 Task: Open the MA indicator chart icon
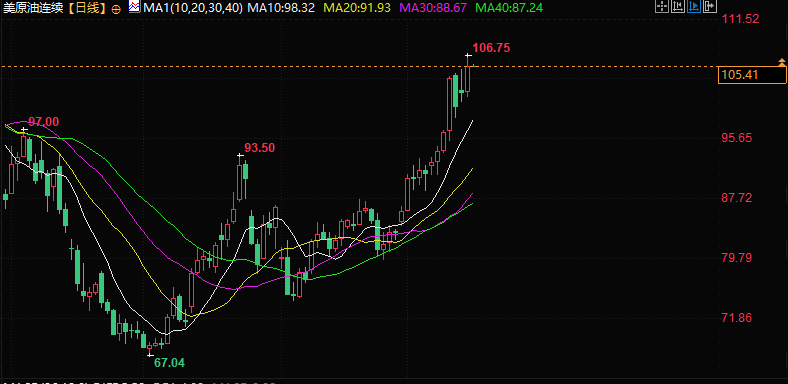[x=134, y=7]
